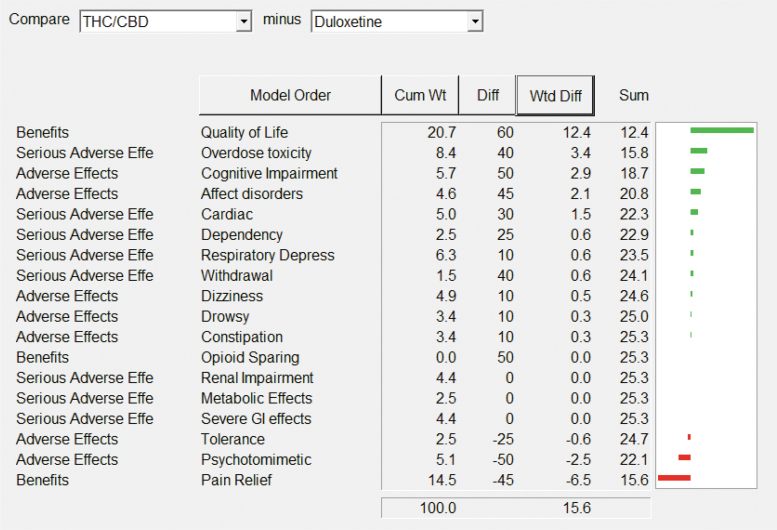Select the Constipation row label

[x=242, y=337]
